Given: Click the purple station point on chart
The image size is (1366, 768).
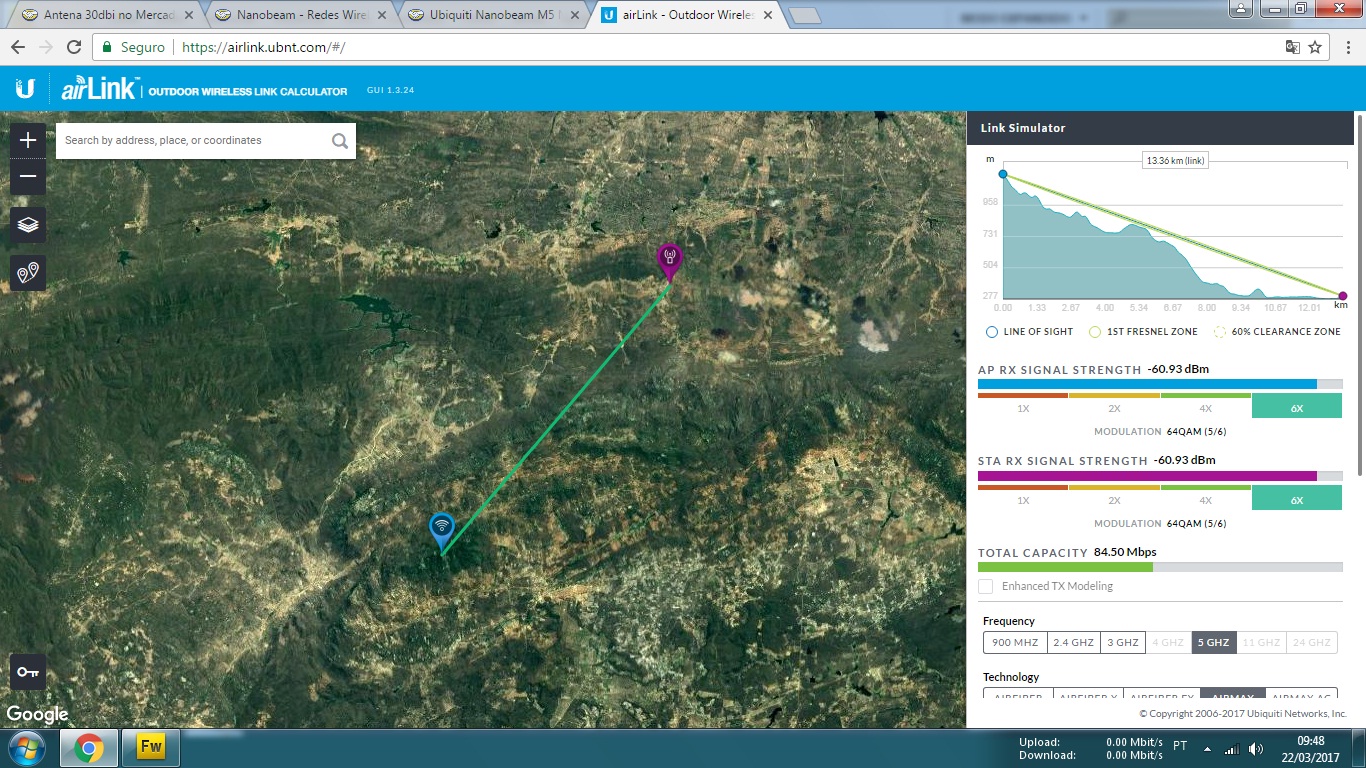Looking at the screenshot, I should pos(1343,296).
